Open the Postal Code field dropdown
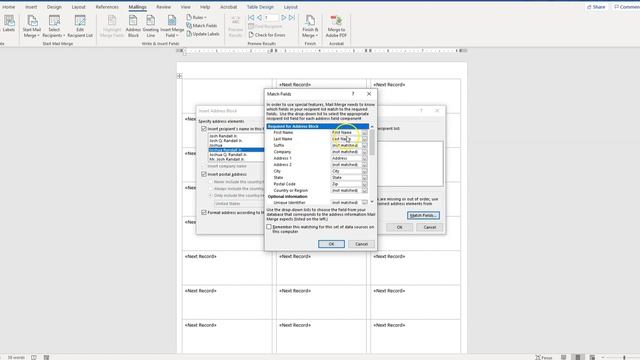 coord(364,184)
